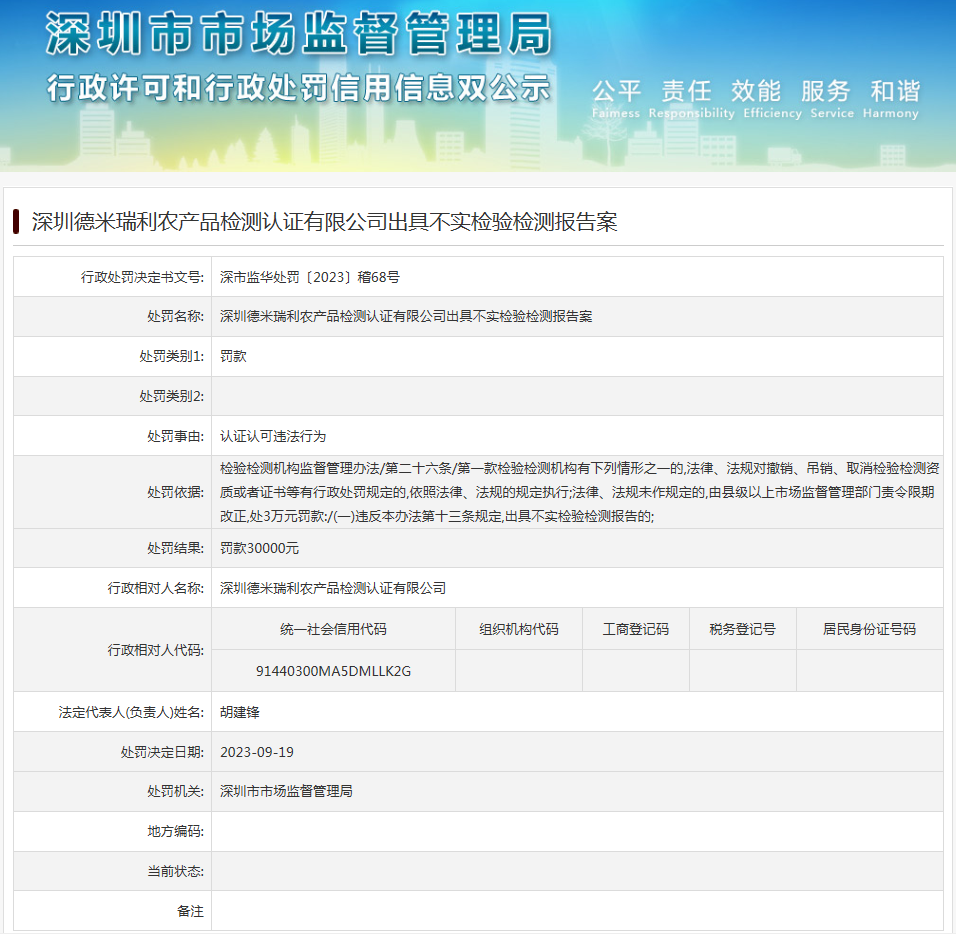Screen dimensions: 956x934
Task: Click the 备注 label
Action: click(x=190, y=911)
